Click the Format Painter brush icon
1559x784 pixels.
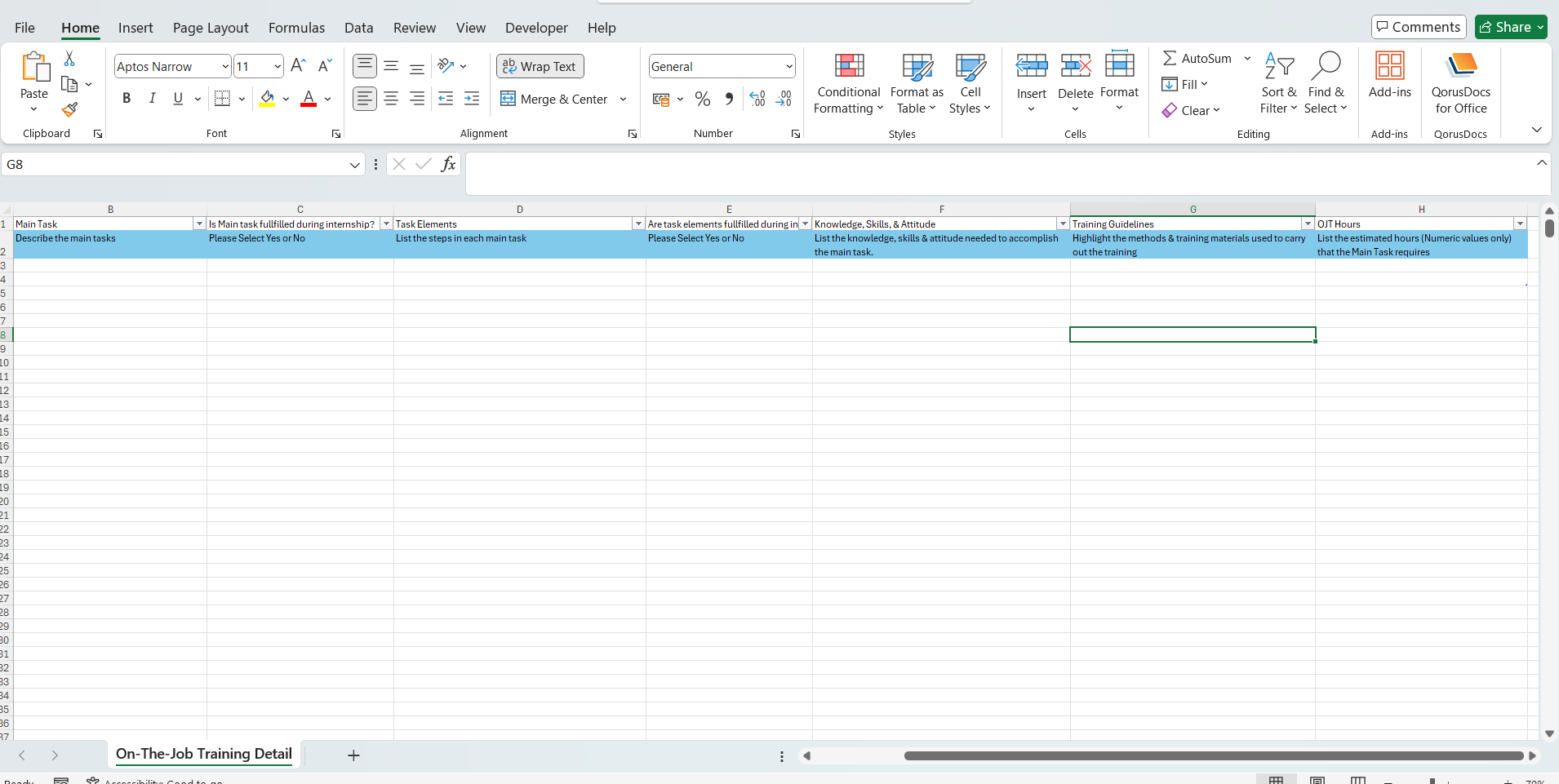pyautogui.click(x=70, y=109)
